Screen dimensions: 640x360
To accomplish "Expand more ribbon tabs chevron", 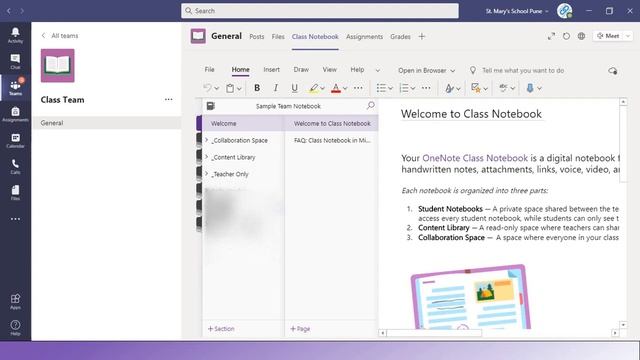I will click(x=378, y=70).
